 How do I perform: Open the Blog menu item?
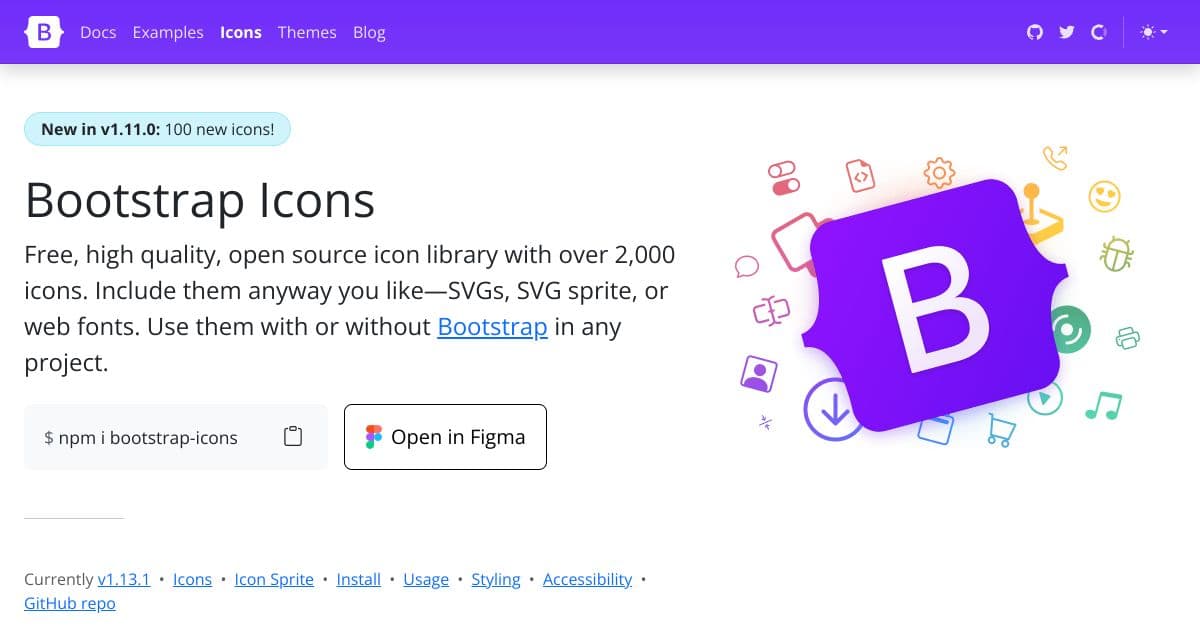[369, 32]
